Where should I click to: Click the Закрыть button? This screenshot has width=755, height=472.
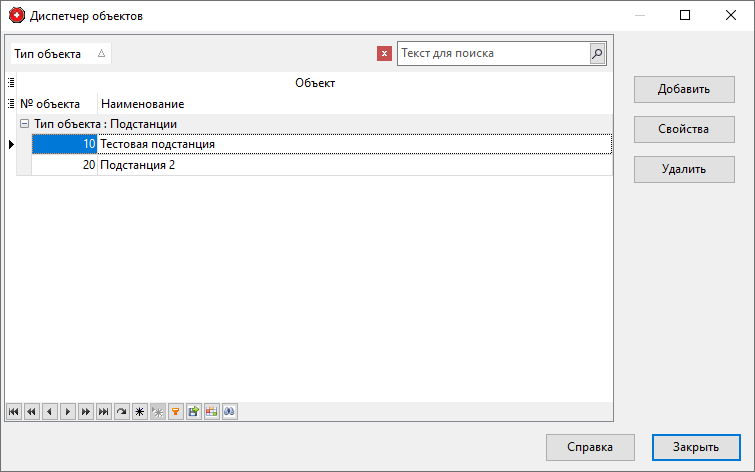pos(696,447)
